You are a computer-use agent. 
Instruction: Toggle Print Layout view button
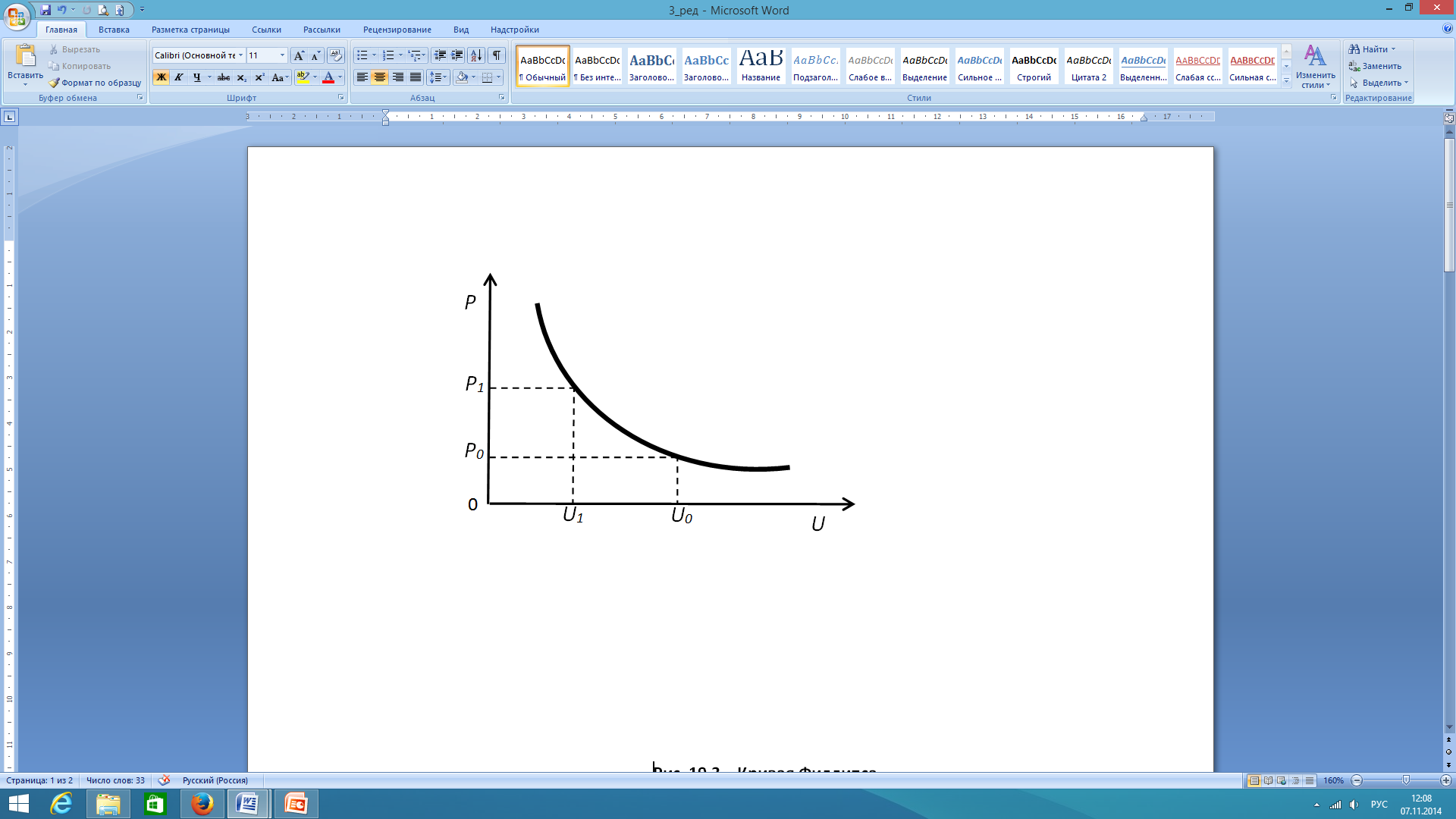(1254, 780)
